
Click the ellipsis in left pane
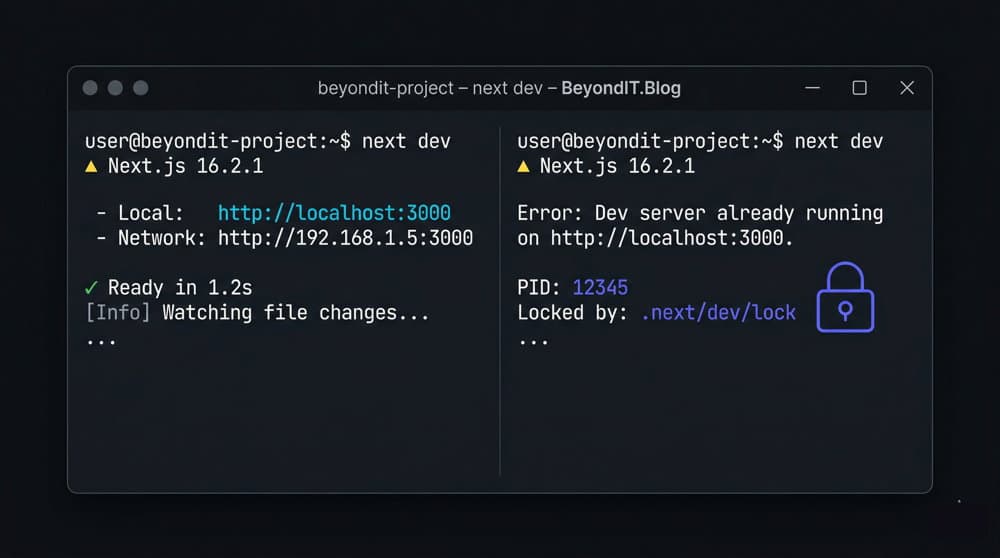pos(101,342)
